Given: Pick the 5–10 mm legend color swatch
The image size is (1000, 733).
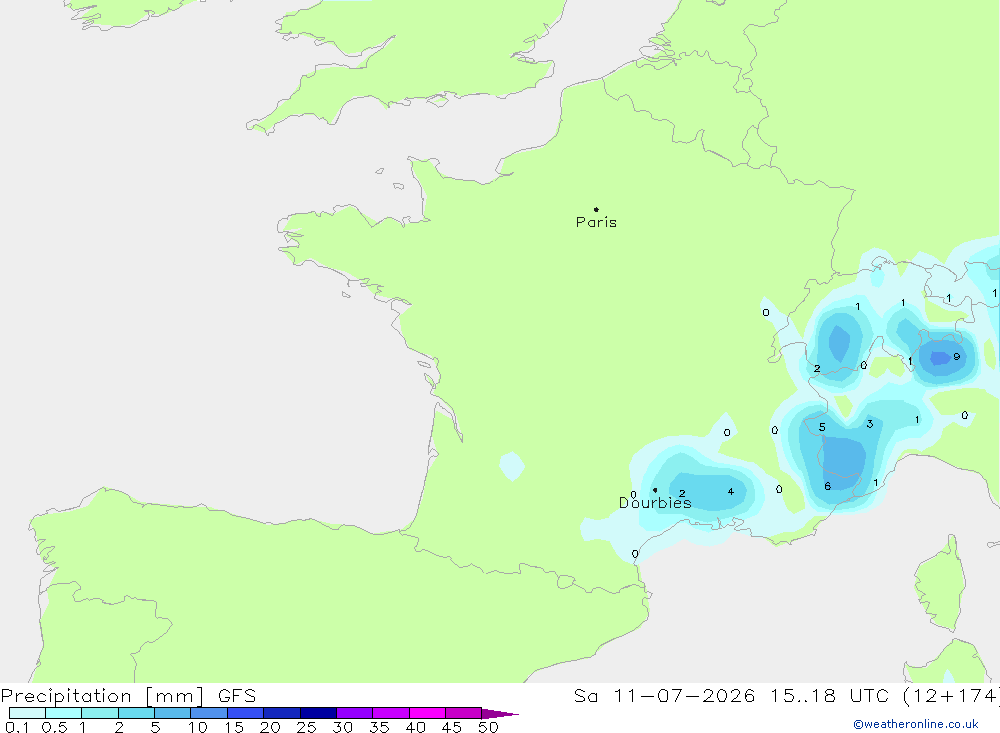Looking at the screenshot, I should [172, 713].
